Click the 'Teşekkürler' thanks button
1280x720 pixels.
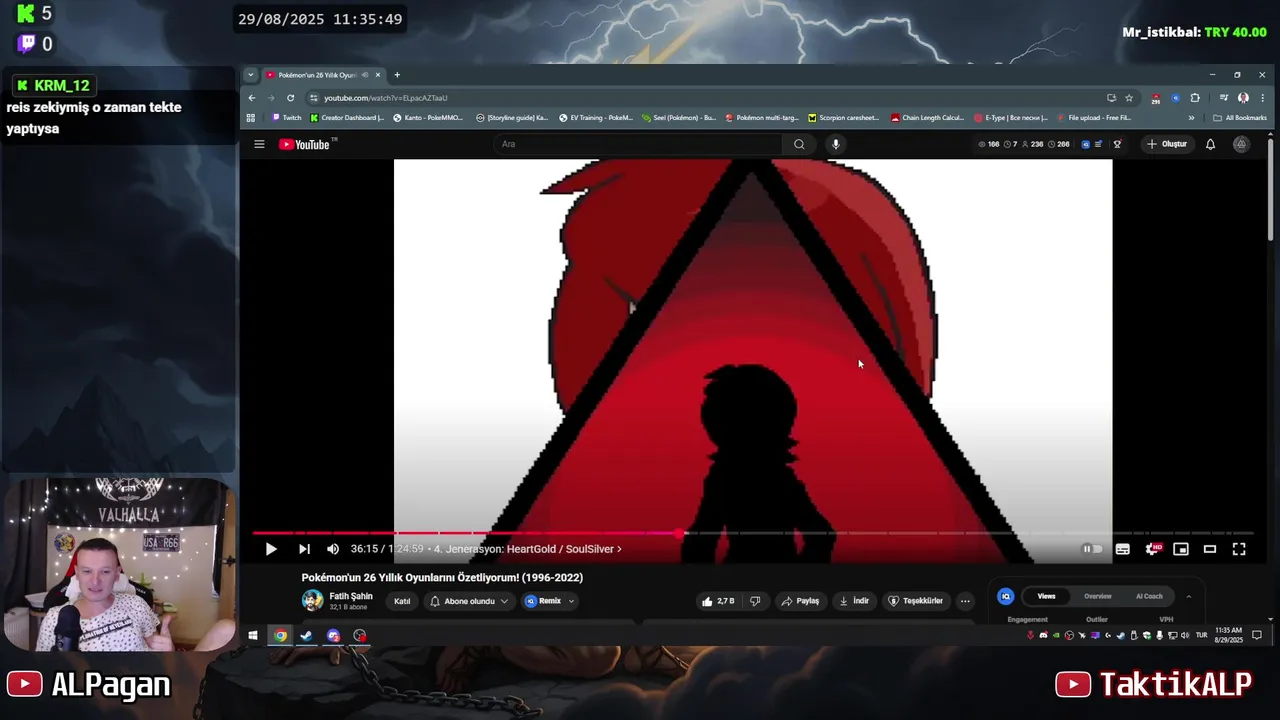click(917, 601)
